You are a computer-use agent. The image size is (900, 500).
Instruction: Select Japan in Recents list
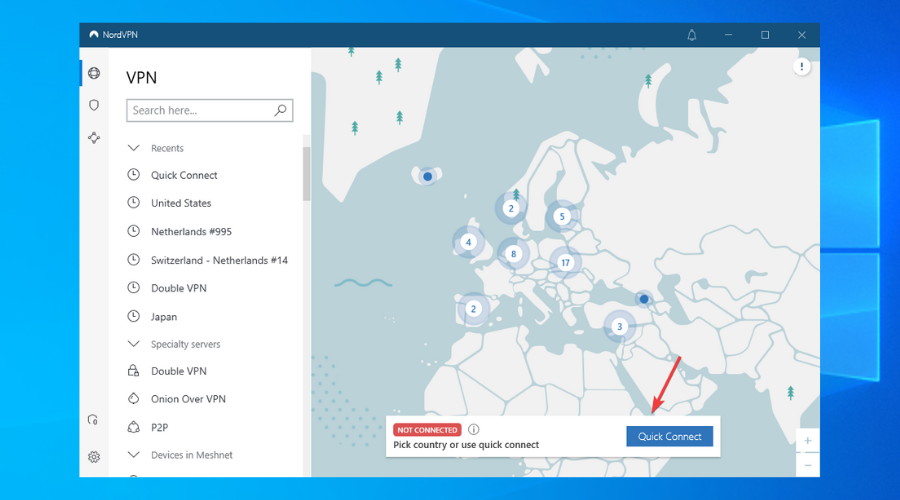(164, 316)
